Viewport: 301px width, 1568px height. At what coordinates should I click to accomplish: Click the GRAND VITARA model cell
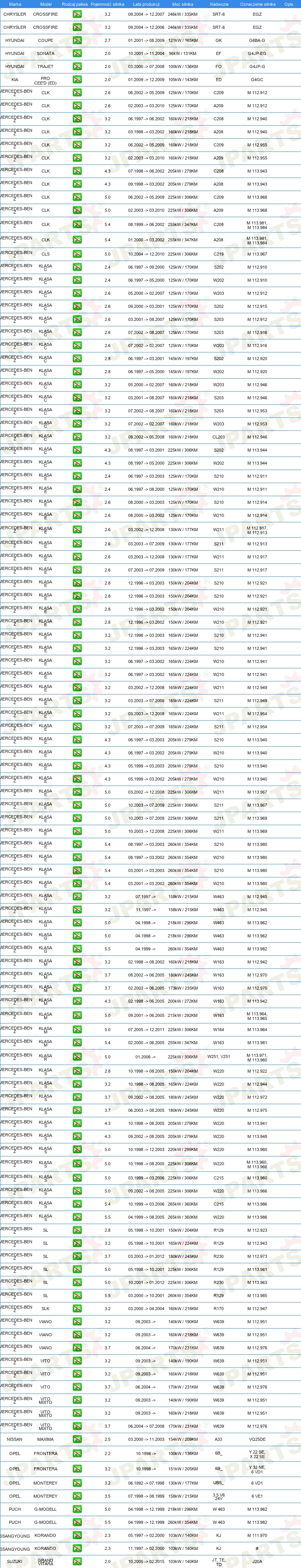click(x=46, y=1561)
